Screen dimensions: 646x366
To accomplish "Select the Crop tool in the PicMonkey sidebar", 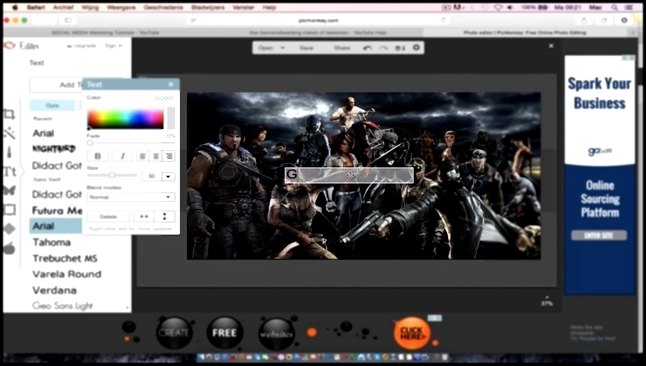I will (x=9, y=114).
